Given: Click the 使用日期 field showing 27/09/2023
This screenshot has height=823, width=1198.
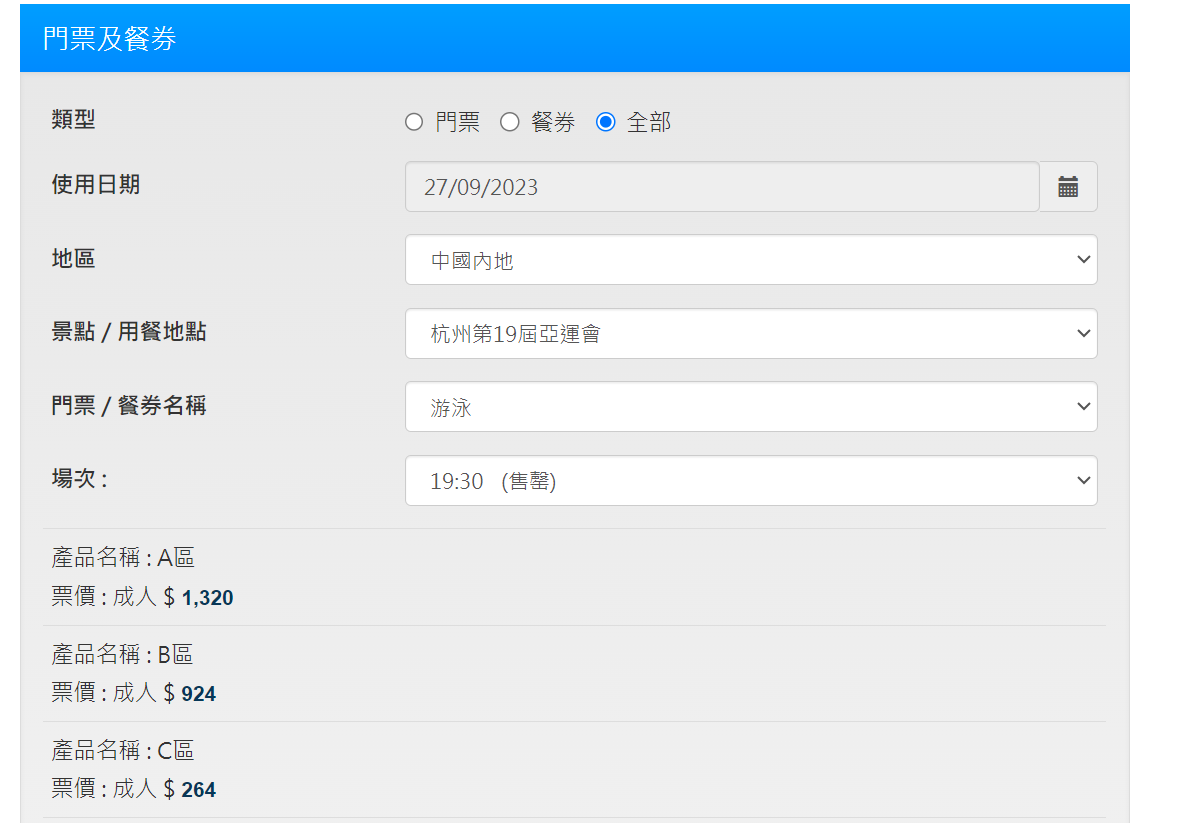Looking at the screenshot, I should tap(721, 187).
